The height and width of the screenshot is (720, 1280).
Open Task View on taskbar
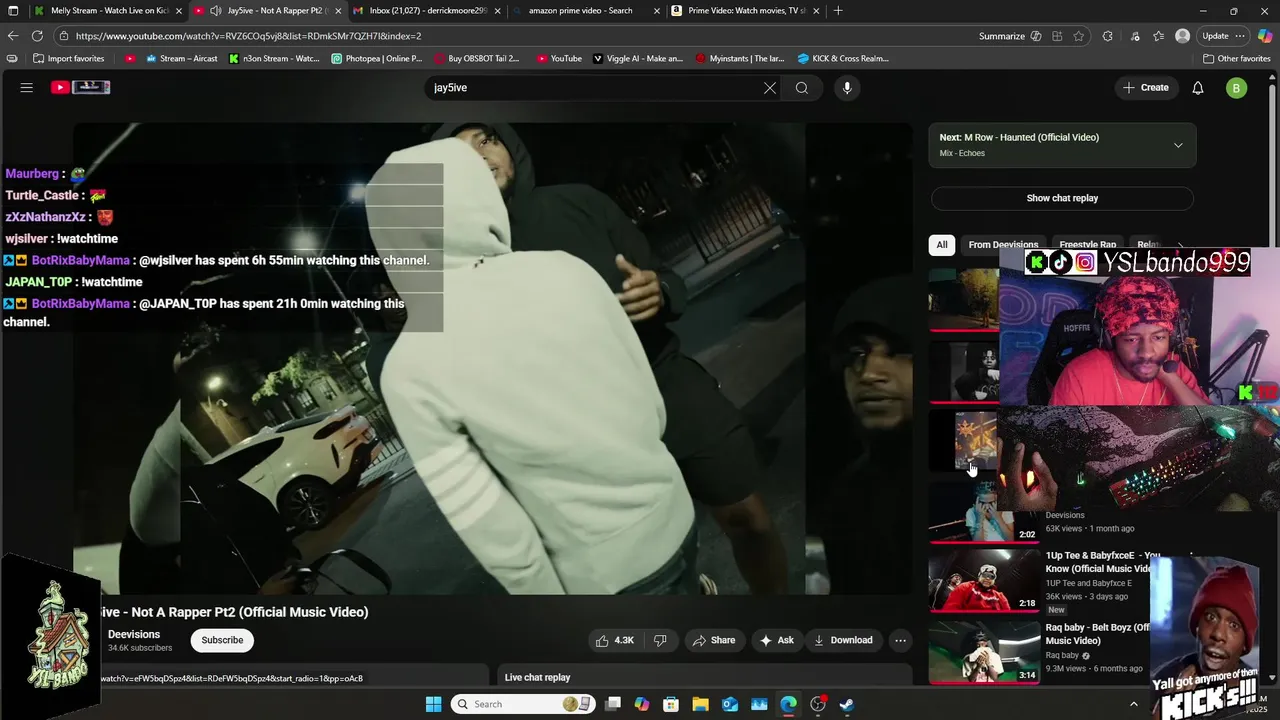613,704
